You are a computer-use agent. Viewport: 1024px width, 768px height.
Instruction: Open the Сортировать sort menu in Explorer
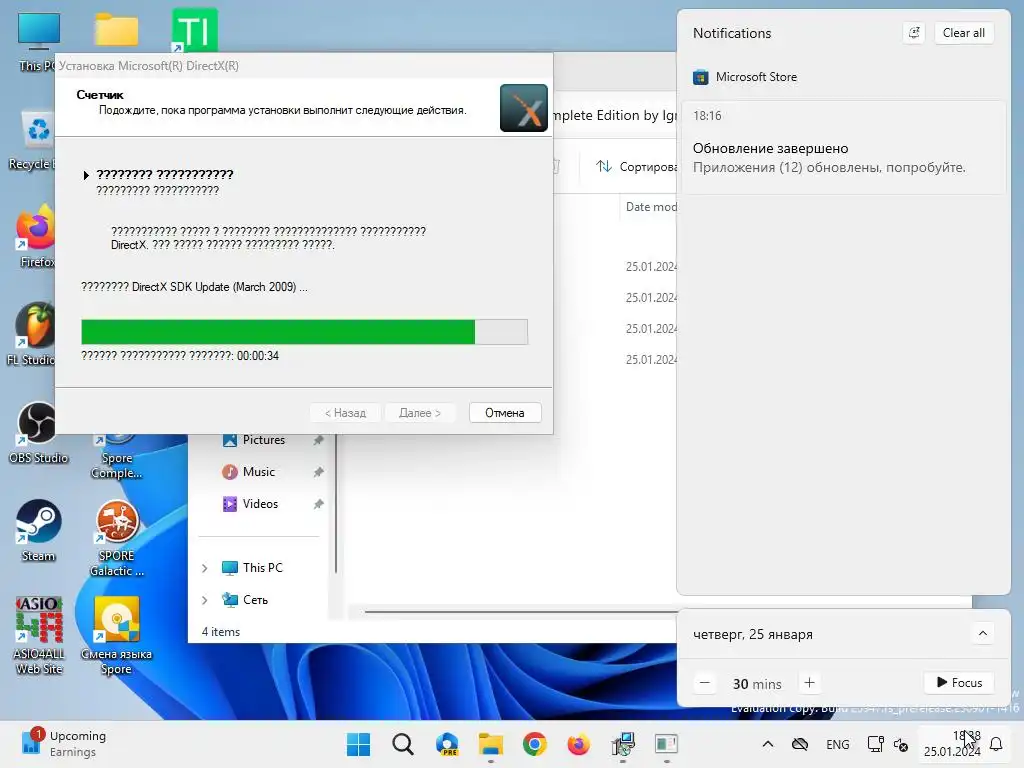pyautogui.click(x=635, y=167)
